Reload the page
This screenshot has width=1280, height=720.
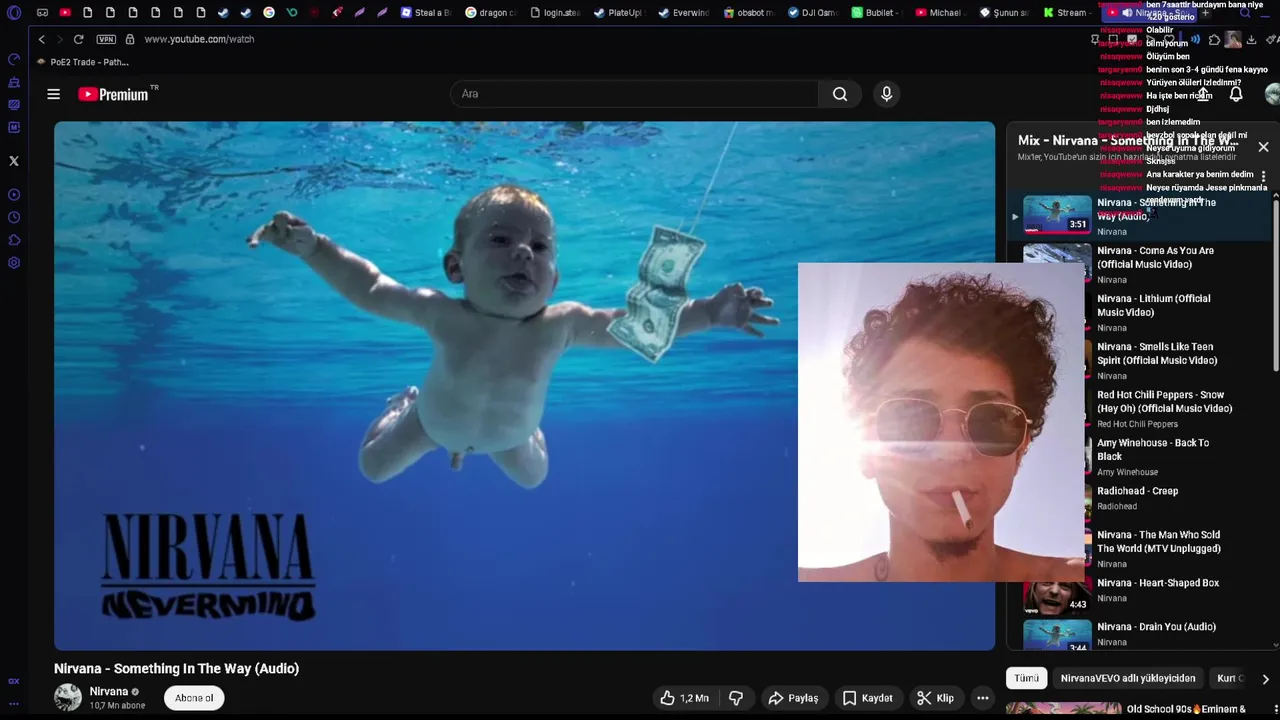click(x=78, y=39)
